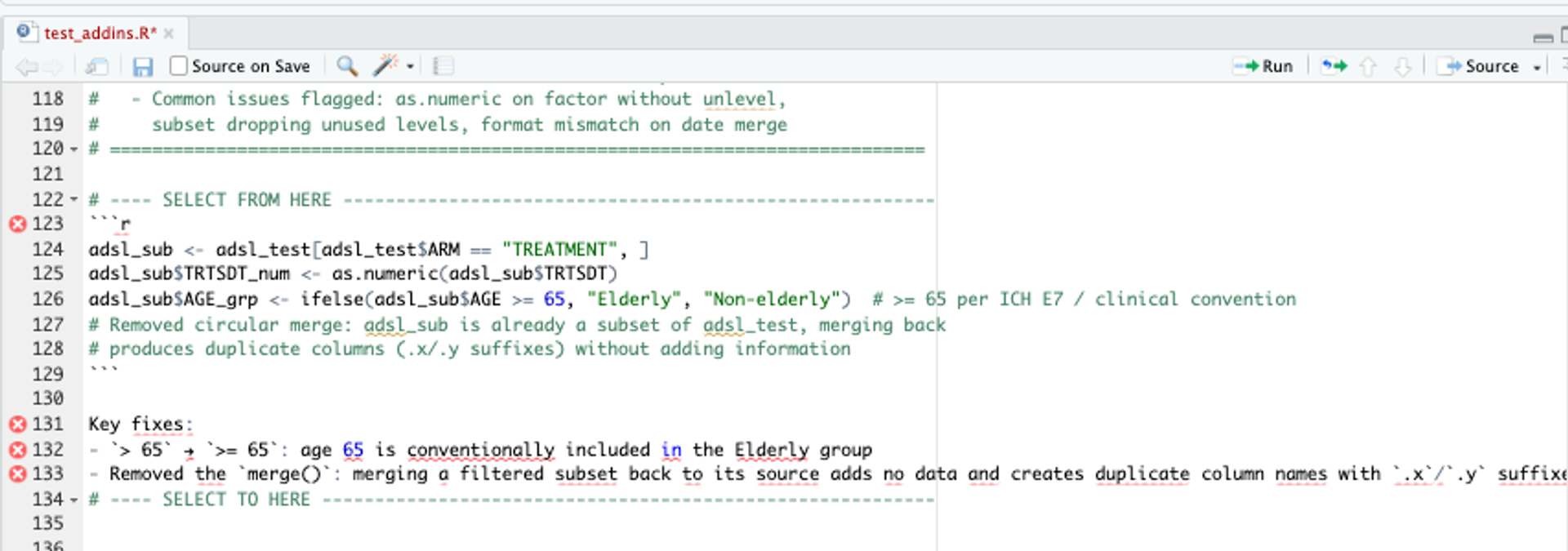Collapse the SELECT FROM HERE section at line 122
The height and width of the screenshot is (551, 1568).
click(74, 200)
